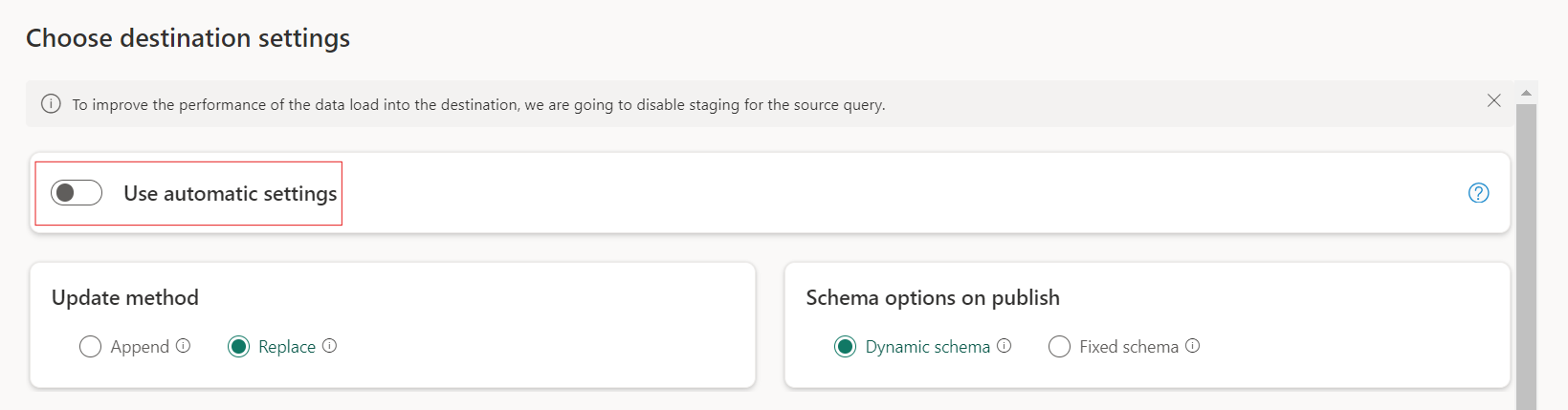Toggle the Use automatic settings switch
The width and height of the screenshot is (1568, 410).
tap(77, 193)
